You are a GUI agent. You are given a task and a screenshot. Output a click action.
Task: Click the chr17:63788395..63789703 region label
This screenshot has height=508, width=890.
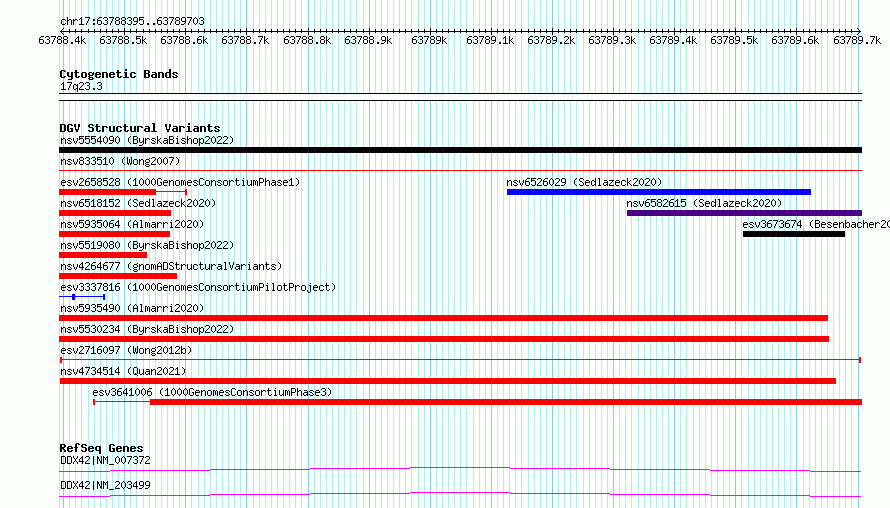pos(132,21)
